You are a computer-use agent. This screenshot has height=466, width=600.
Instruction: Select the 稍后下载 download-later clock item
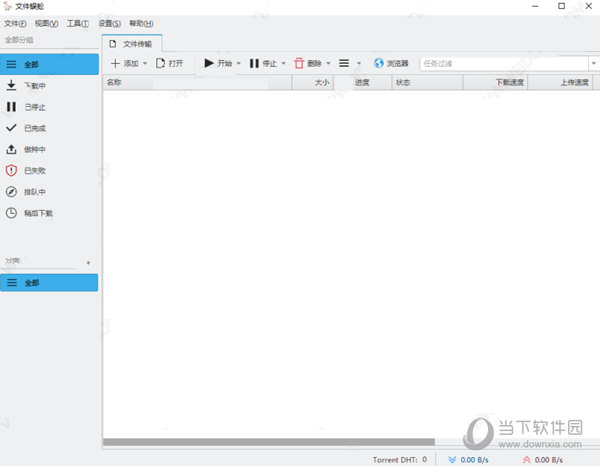coord(12,212)
